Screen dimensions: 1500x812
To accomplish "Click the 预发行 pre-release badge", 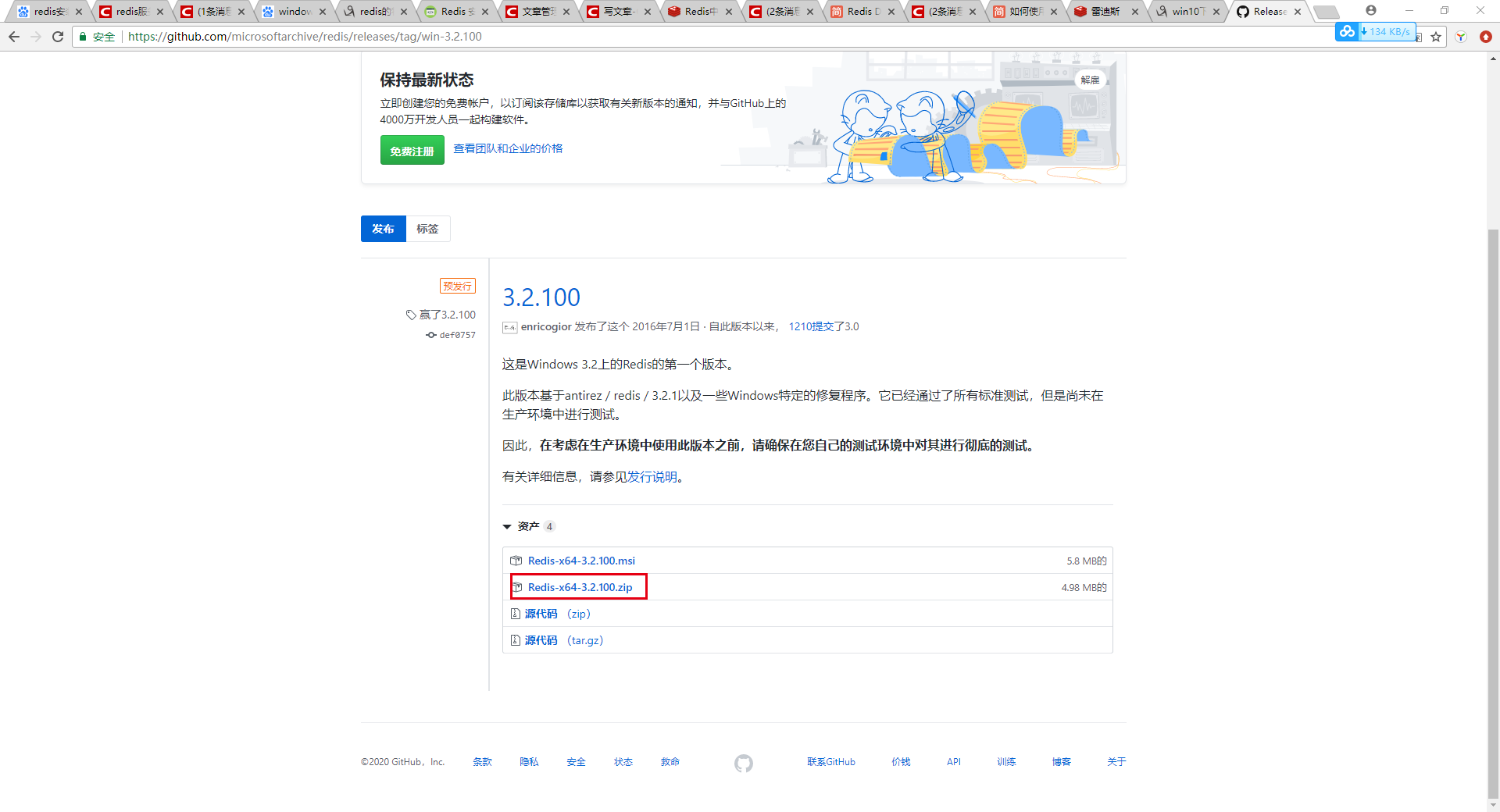I will pos(458,286).
